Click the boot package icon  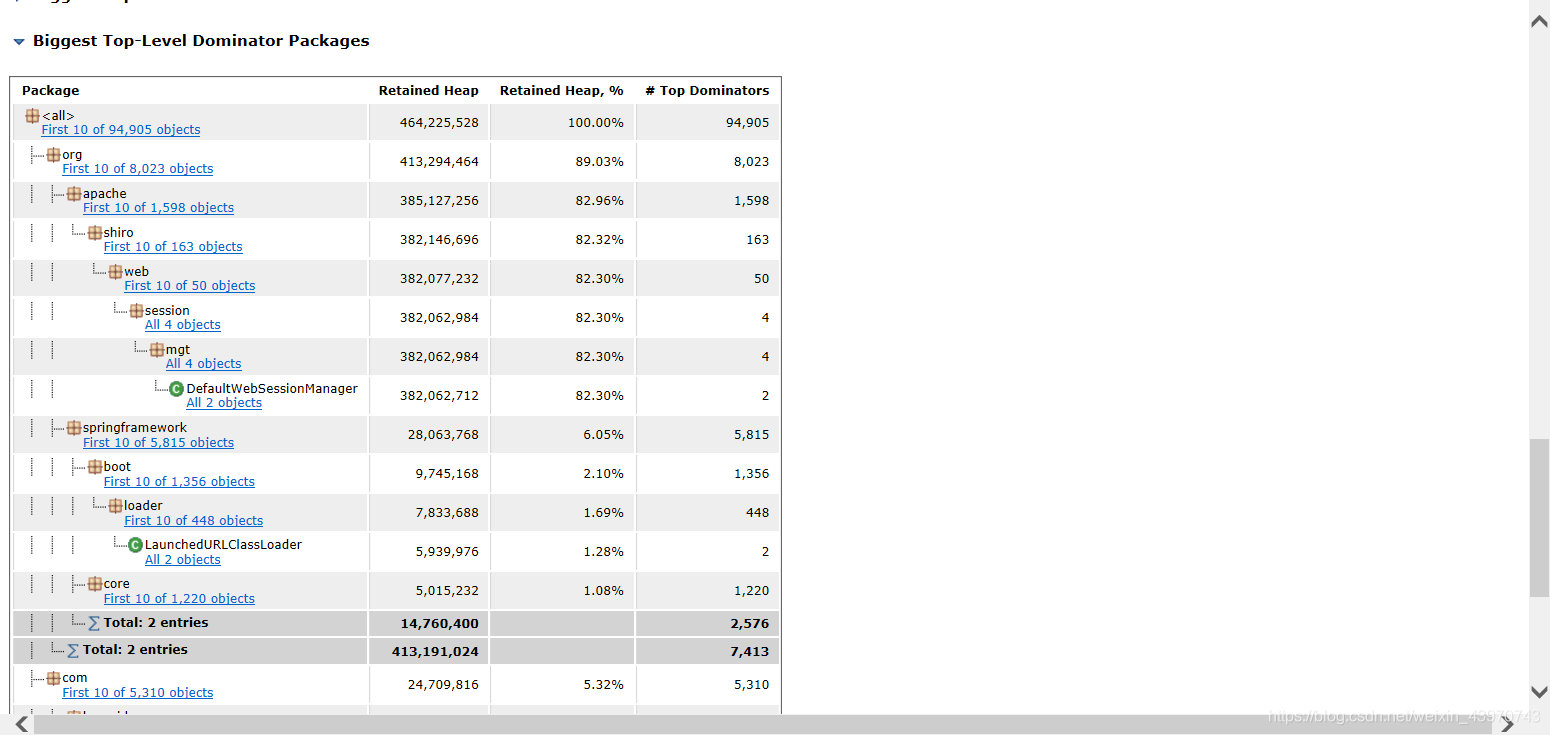[95, 467]
